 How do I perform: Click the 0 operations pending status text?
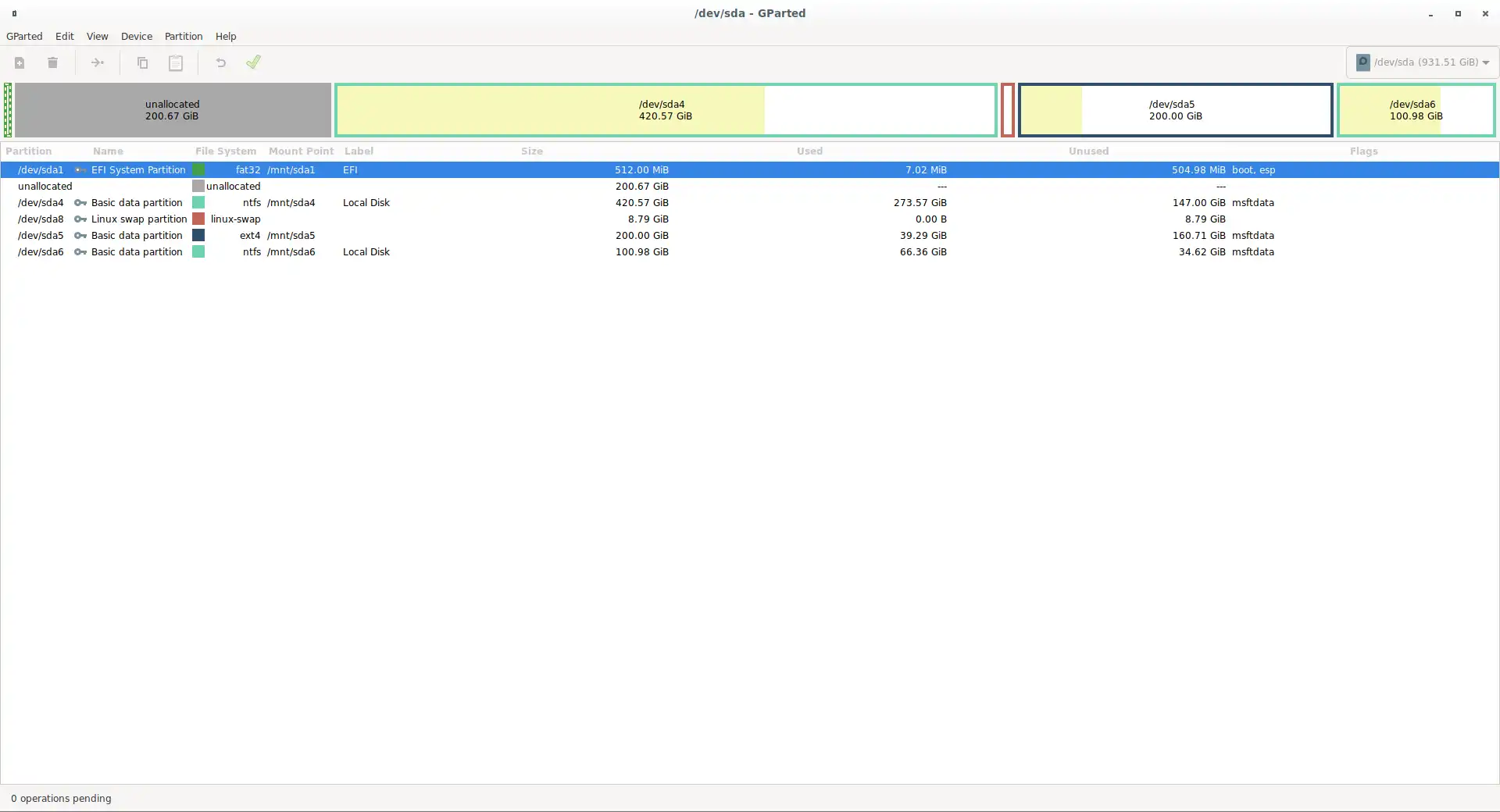pos(61,799)
